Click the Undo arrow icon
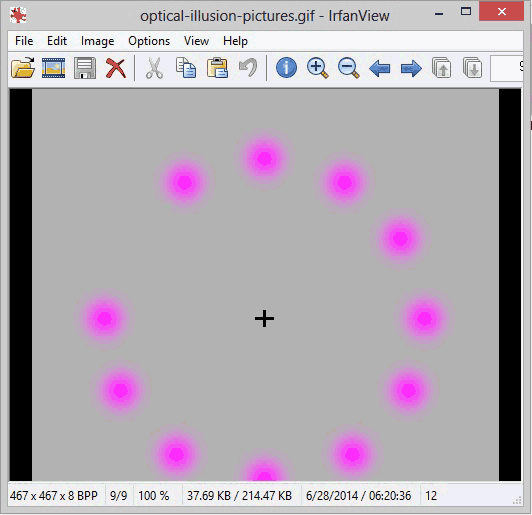 [248, 68]
